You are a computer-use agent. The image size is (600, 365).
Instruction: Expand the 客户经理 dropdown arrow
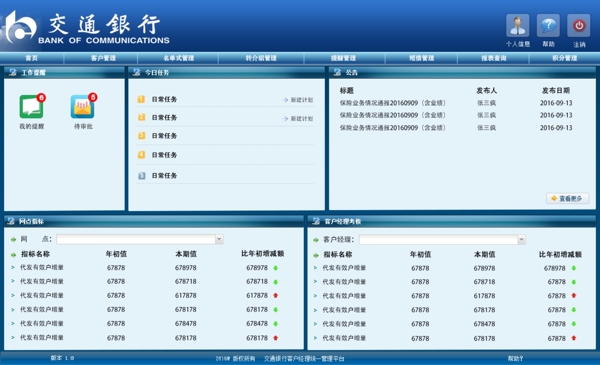tap(521, 240)
